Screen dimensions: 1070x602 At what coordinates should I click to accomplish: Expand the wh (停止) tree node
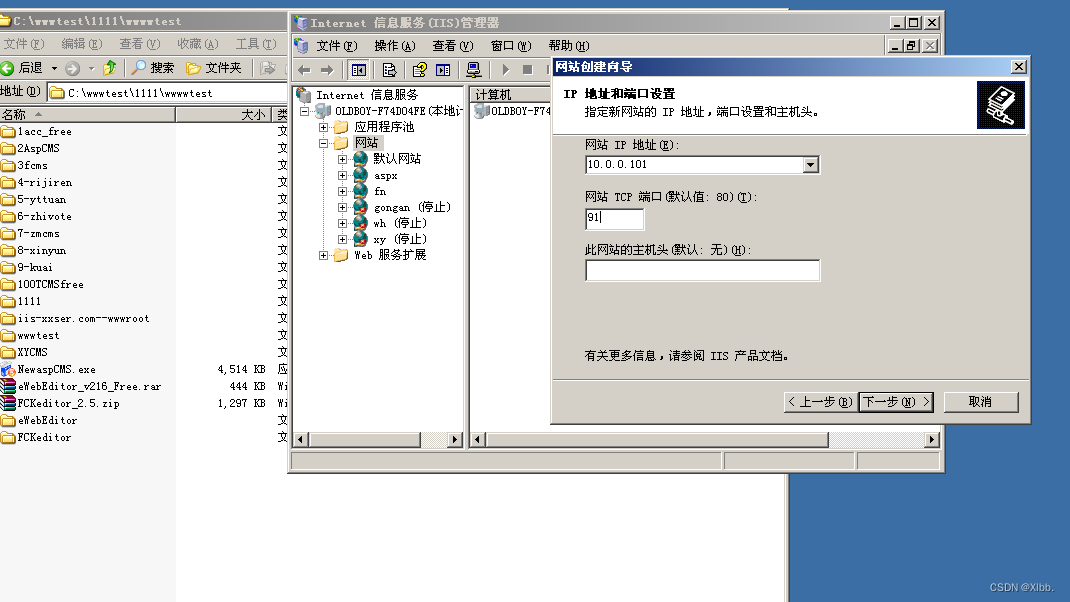[343, 223]
